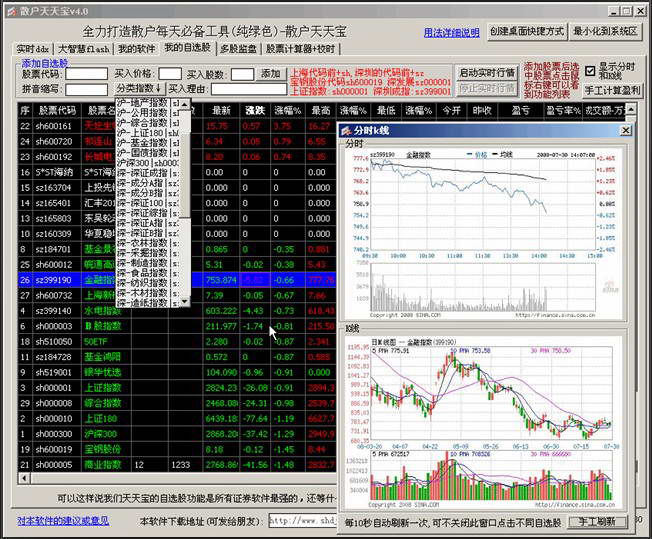
Task: Select the sh000300 沪深300 row
Action: (177, 434)
